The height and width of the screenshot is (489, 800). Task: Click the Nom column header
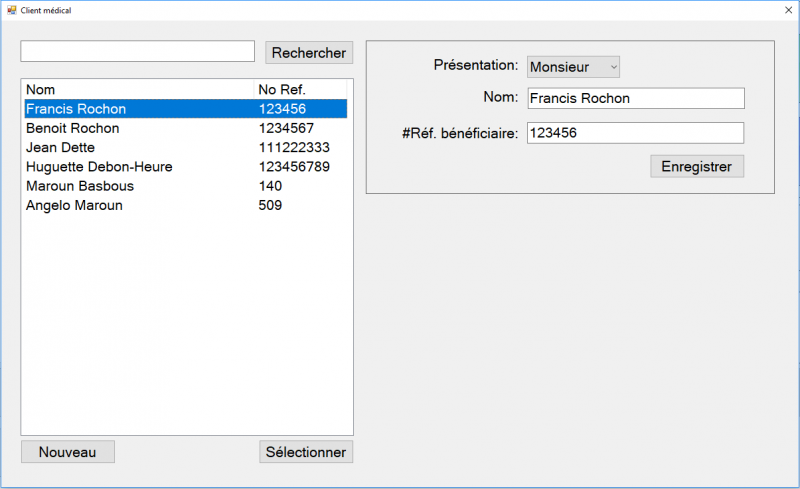click(x=40, y=89)
